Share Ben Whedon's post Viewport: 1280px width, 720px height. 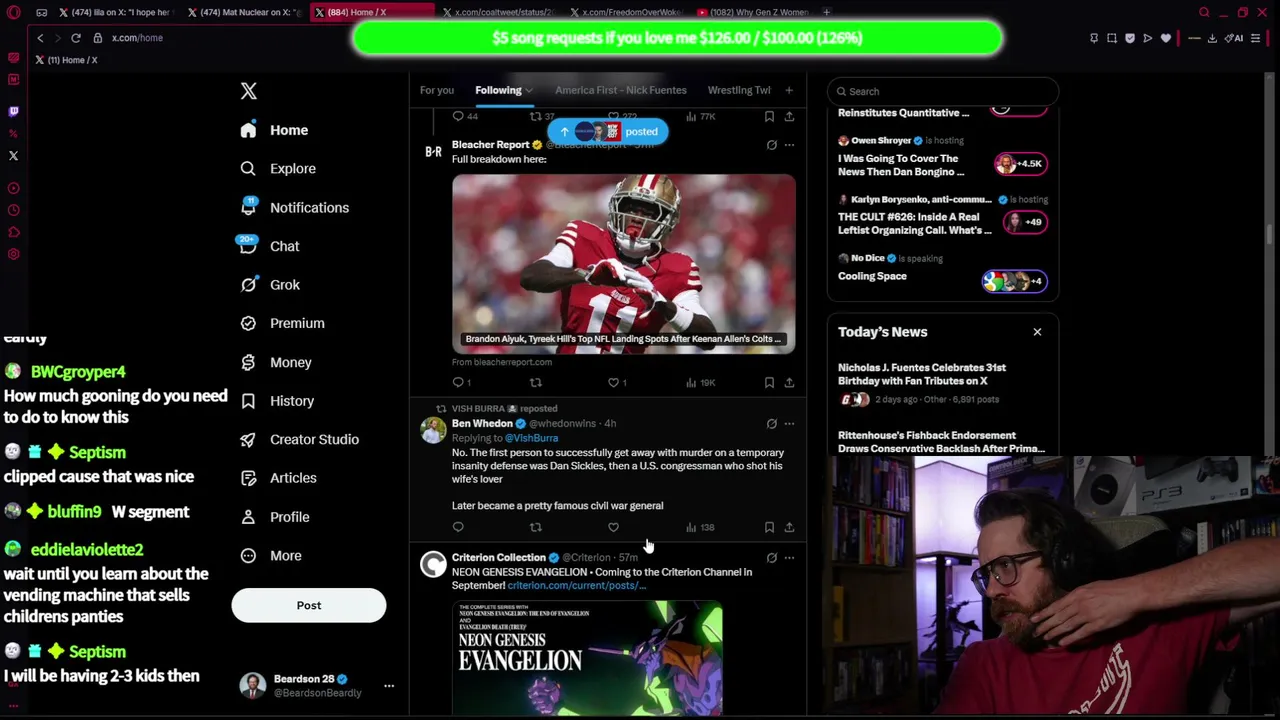[x=789, y=527]
